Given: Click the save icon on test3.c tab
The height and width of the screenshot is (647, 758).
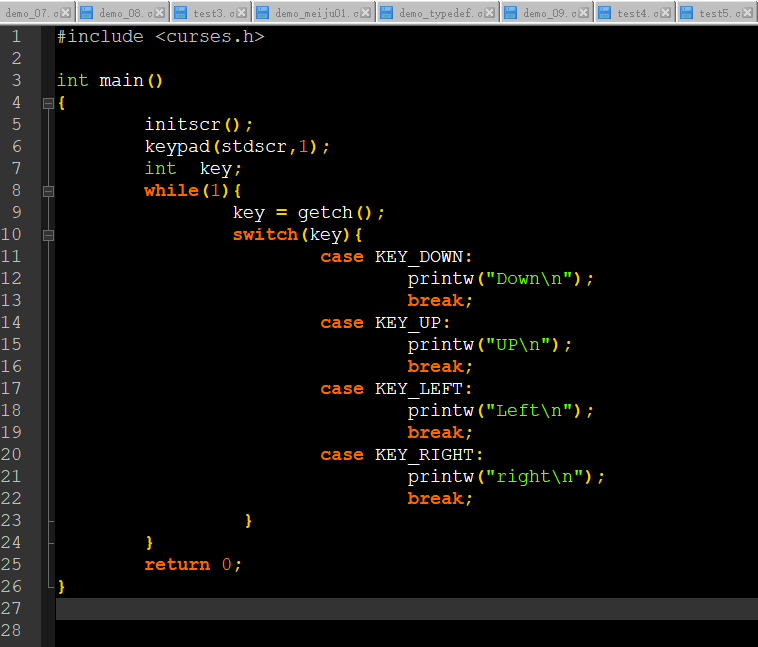Looking at the screenshot, I should pos(180,13).
